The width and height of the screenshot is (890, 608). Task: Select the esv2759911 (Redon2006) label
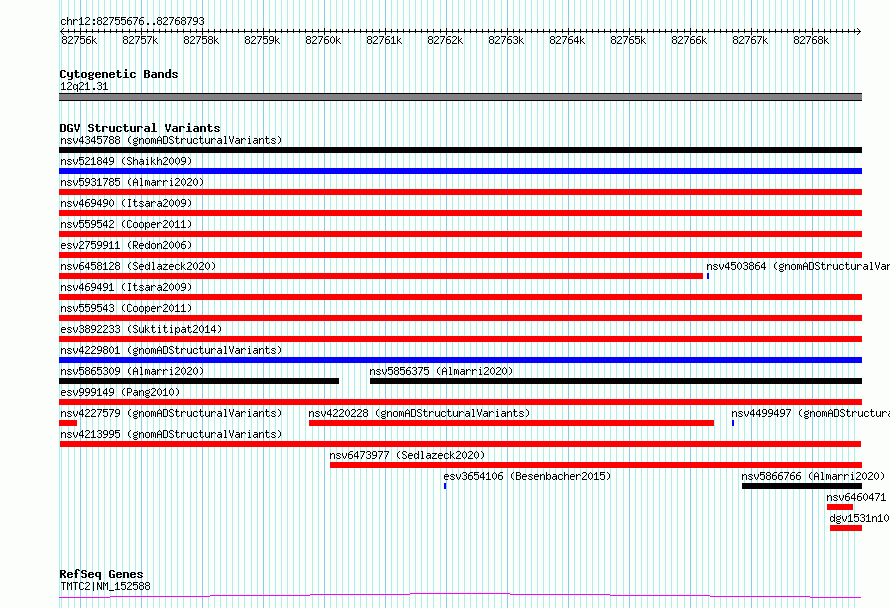click(126, 245)
